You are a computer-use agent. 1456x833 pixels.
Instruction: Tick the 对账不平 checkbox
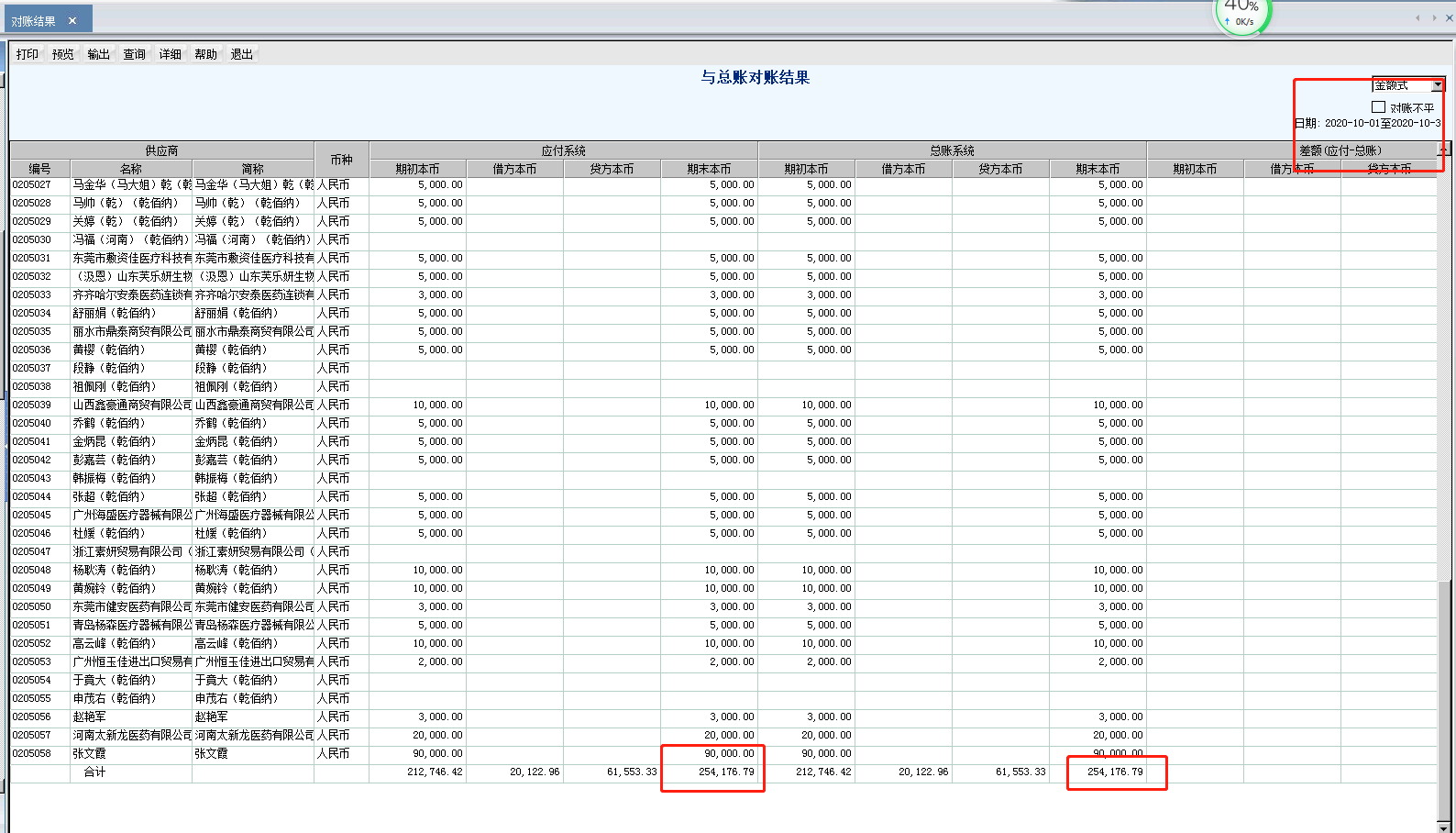(x=1378, y=107)
